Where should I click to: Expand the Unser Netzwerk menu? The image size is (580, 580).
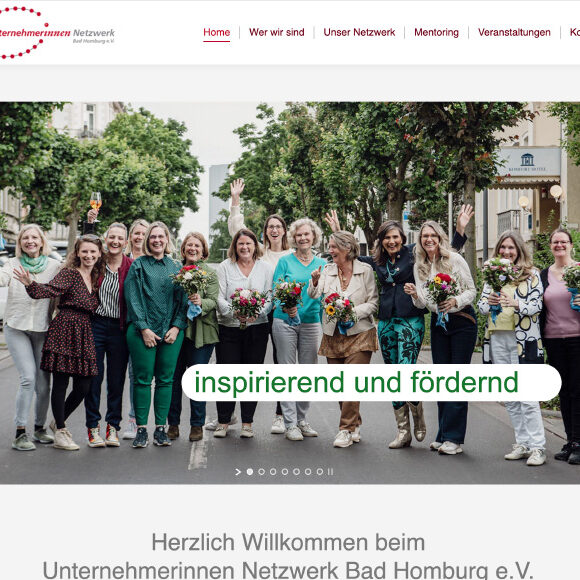(x=359, y=33)
